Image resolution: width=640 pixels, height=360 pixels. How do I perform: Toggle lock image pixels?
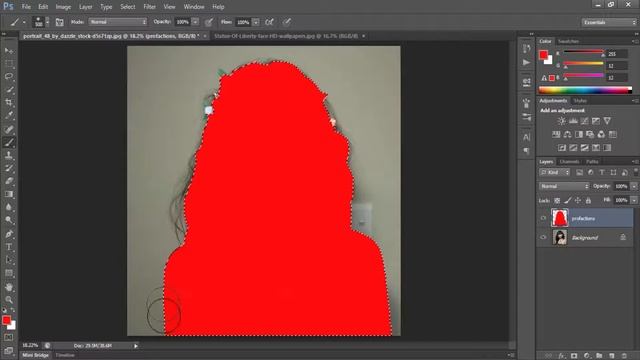[x=567, y=200]
